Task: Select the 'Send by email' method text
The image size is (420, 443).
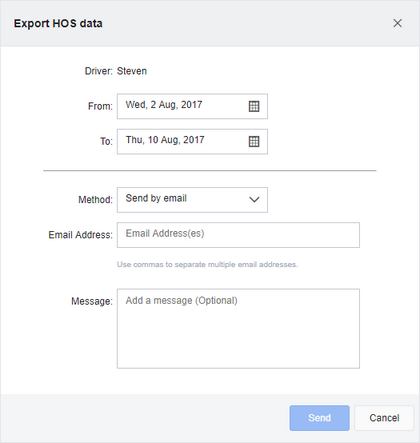Action: 156,198
